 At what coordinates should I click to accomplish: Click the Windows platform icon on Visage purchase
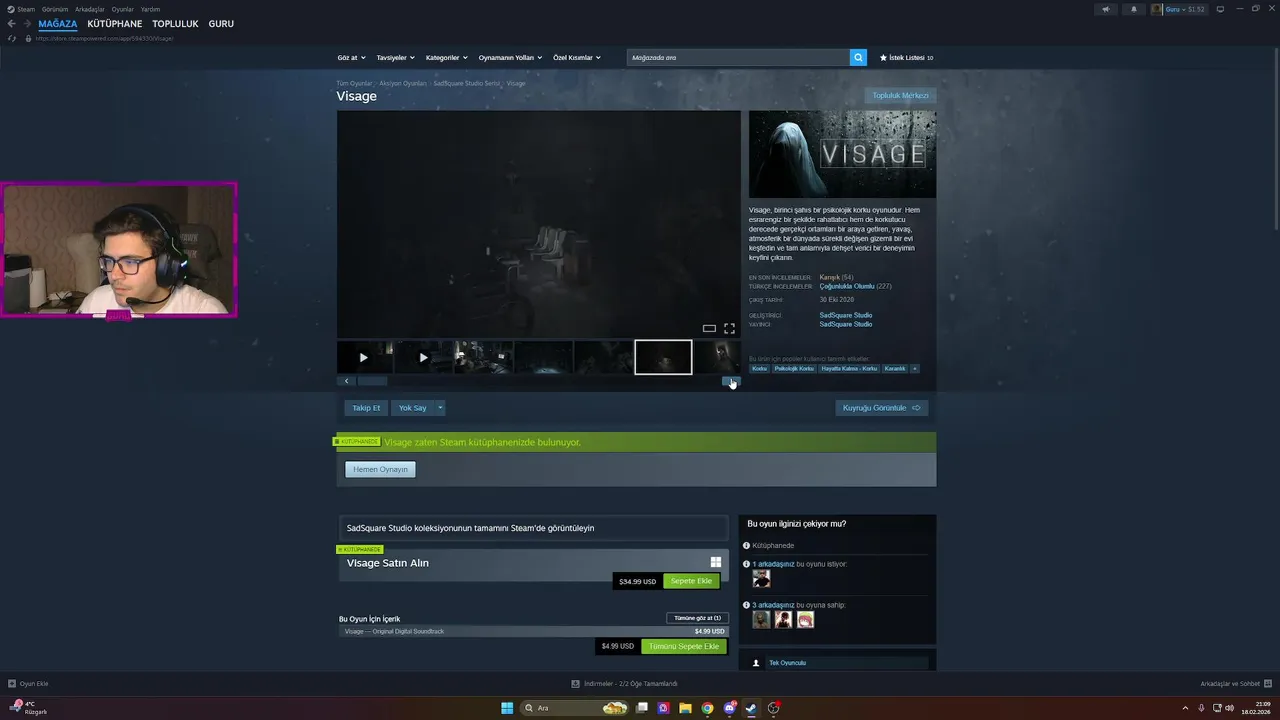pyautogui.click(x=716, y=562)
